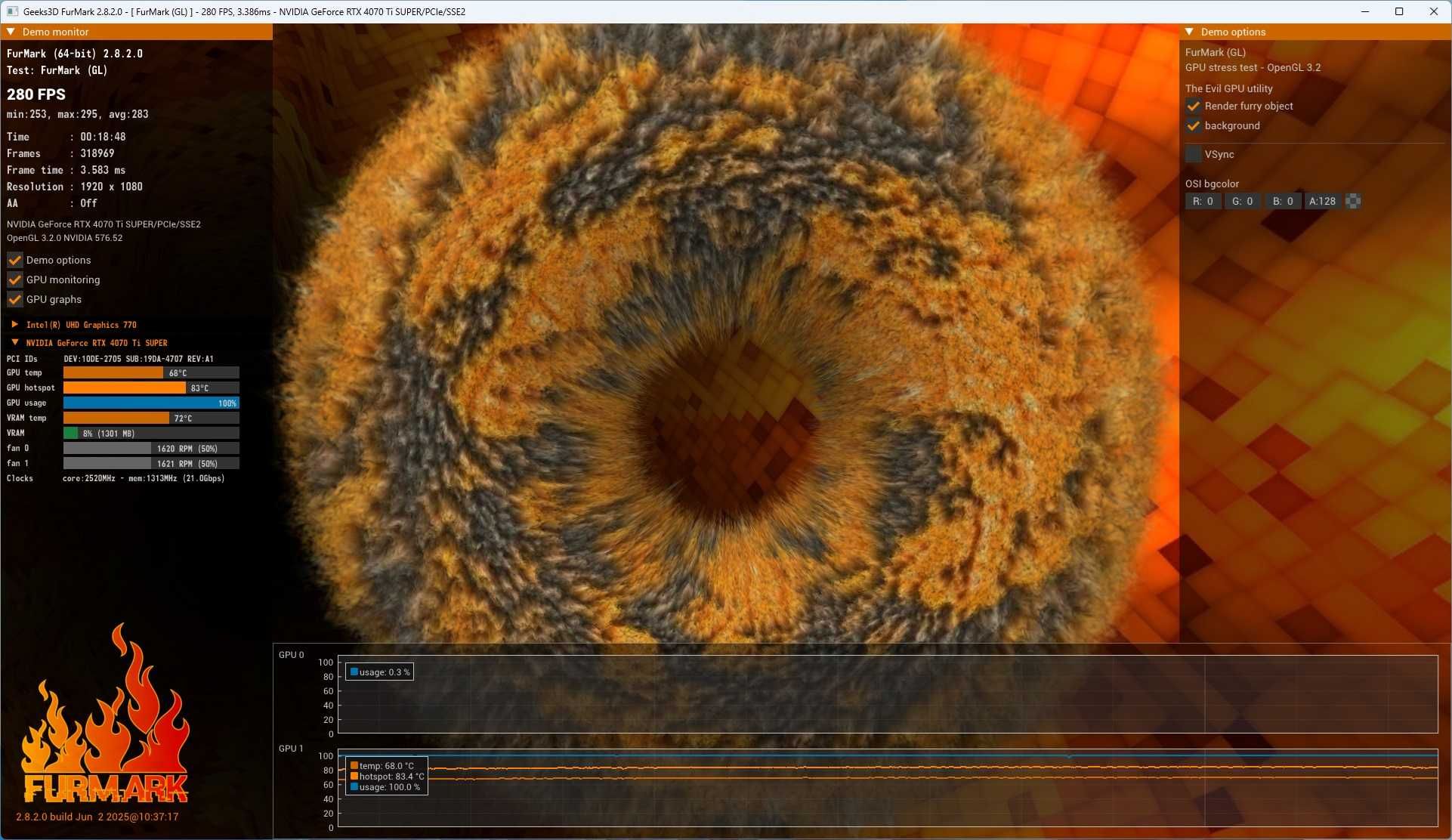Click the AA Off row
Image resolution: width=1452 pixels, height=840 pixels.
click(x=52, y=203)
